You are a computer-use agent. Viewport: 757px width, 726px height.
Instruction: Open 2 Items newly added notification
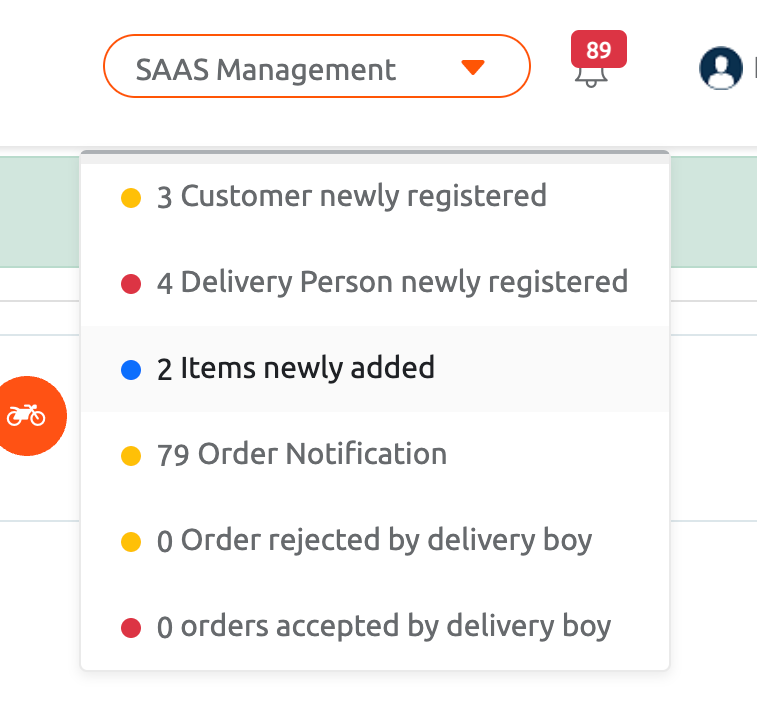tap(375, 369)
